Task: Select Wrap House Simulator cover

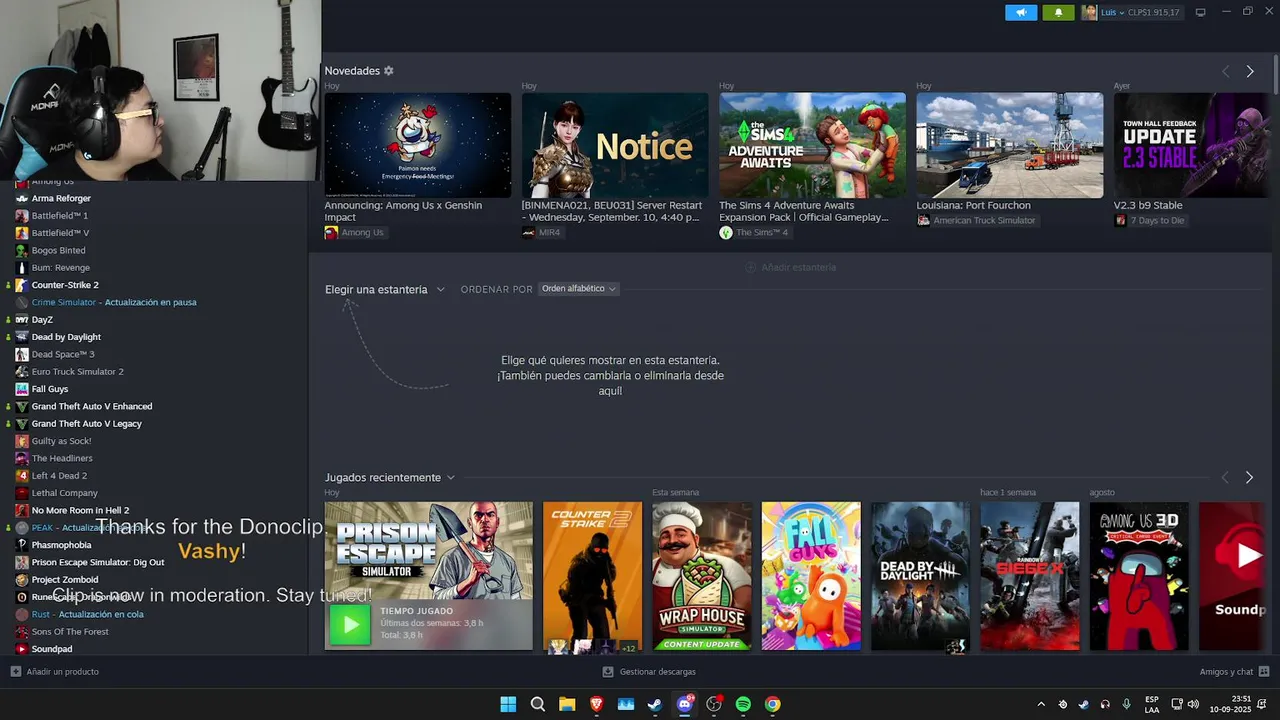Action: 702,576
